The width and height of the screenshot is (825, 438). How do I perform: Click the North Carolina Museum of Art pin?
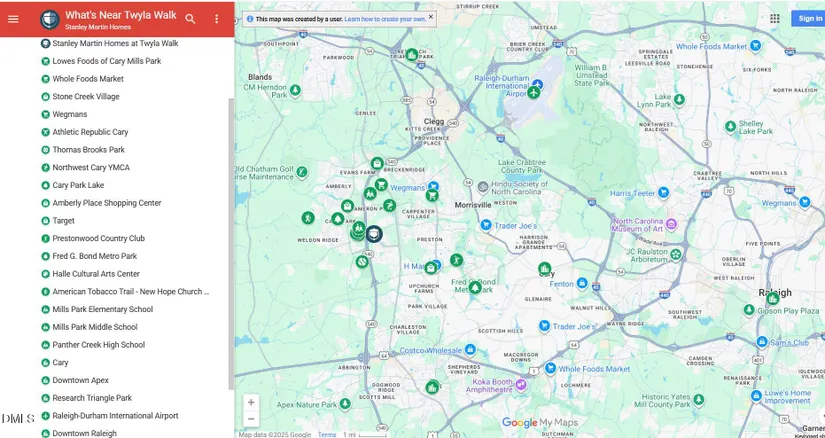pyautogui.click(x=671, y=224)
